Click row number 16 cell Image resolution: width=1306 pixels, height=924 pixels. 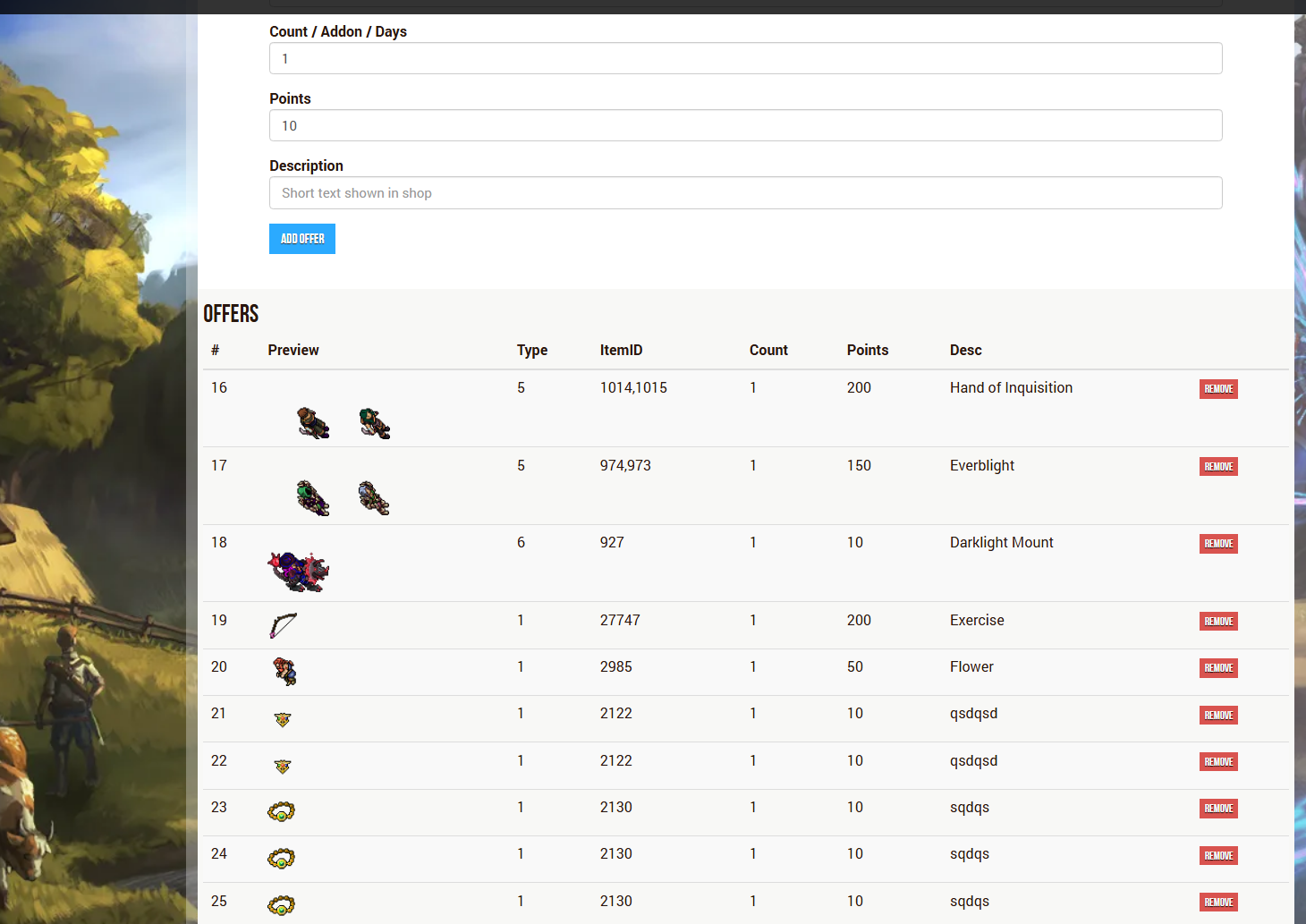pyautogui.click(x=219, y=387)
